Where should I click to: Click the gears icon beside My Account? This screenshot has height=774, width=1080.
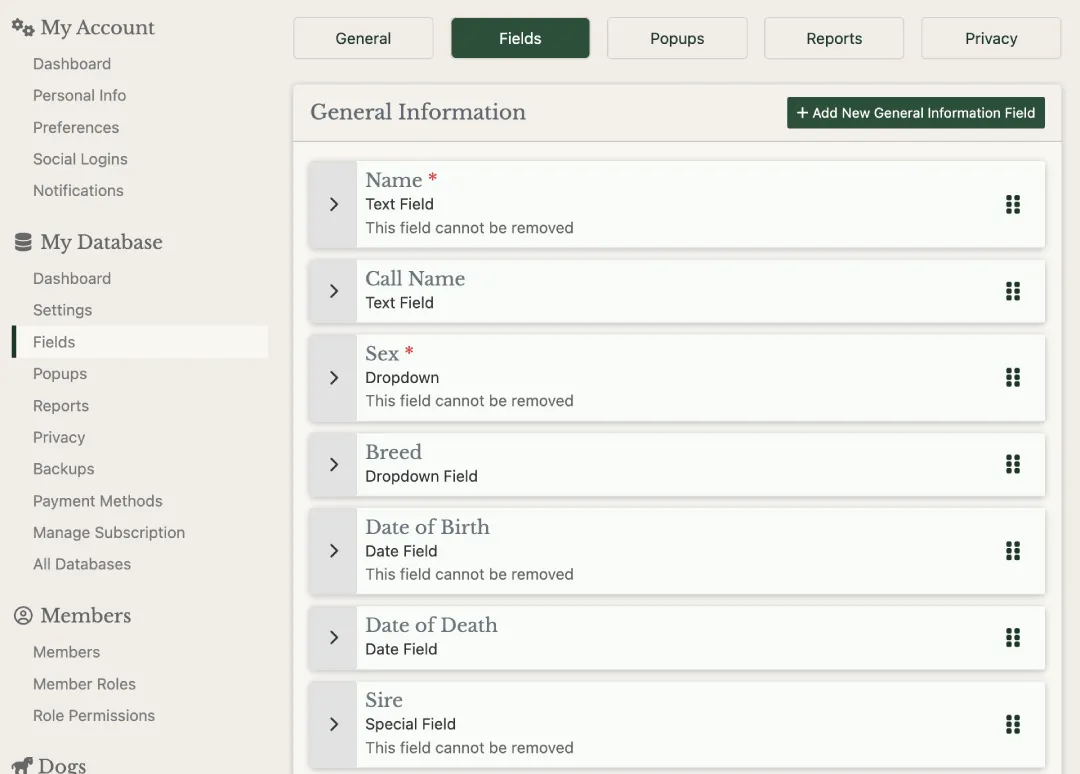click(x=23, y=28)
